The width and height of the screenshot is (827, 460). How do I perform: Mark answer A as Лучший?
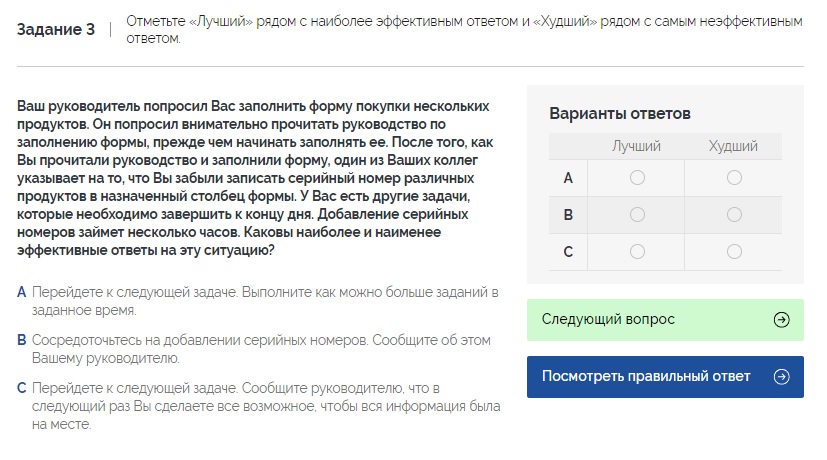pyautogui.click(x=637, y=178)
